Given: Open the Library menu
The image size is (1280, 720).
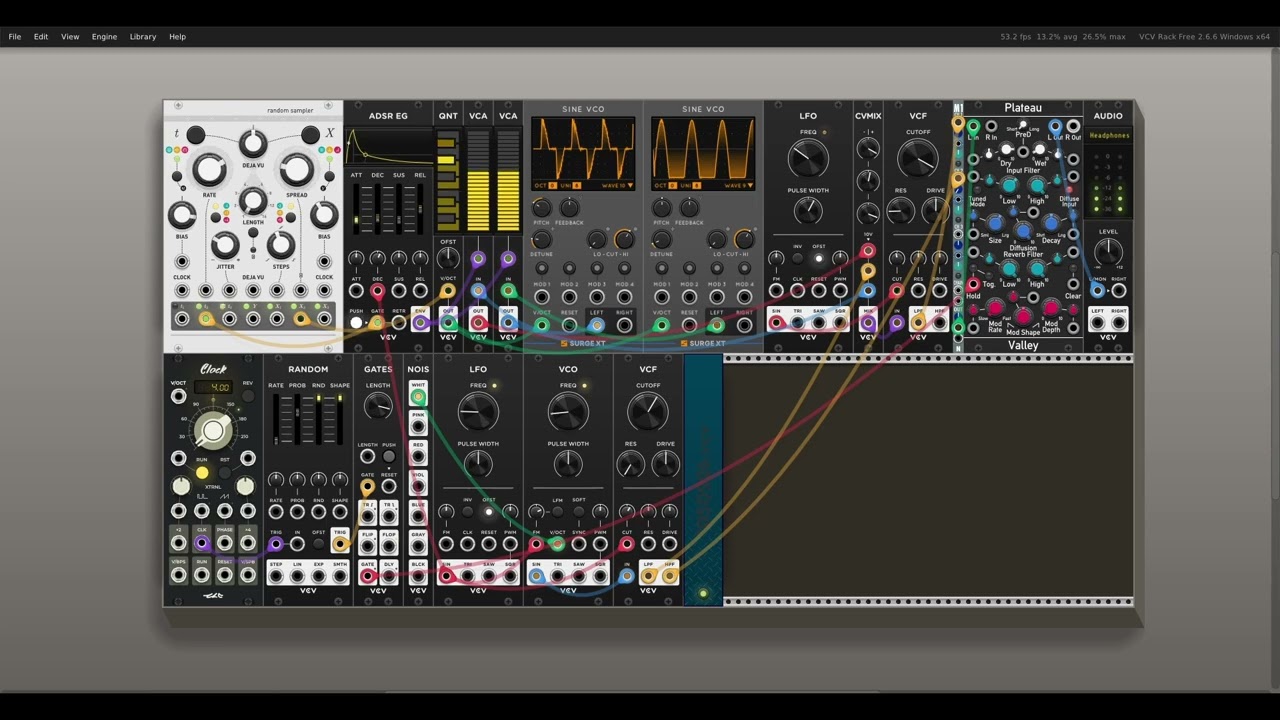Looking at the screenshot, I should click(143, 37).
